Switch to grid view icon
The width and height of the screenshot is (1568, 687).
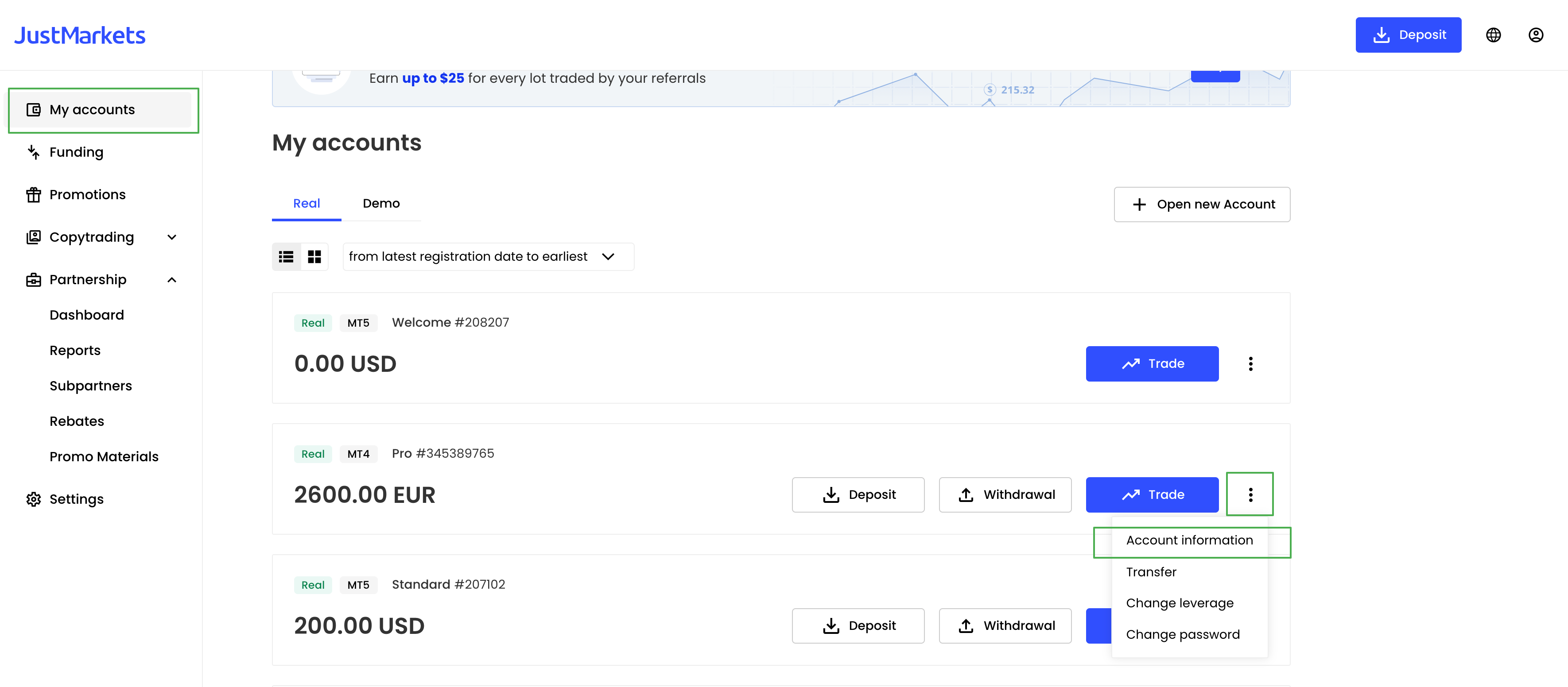[314, 257]
